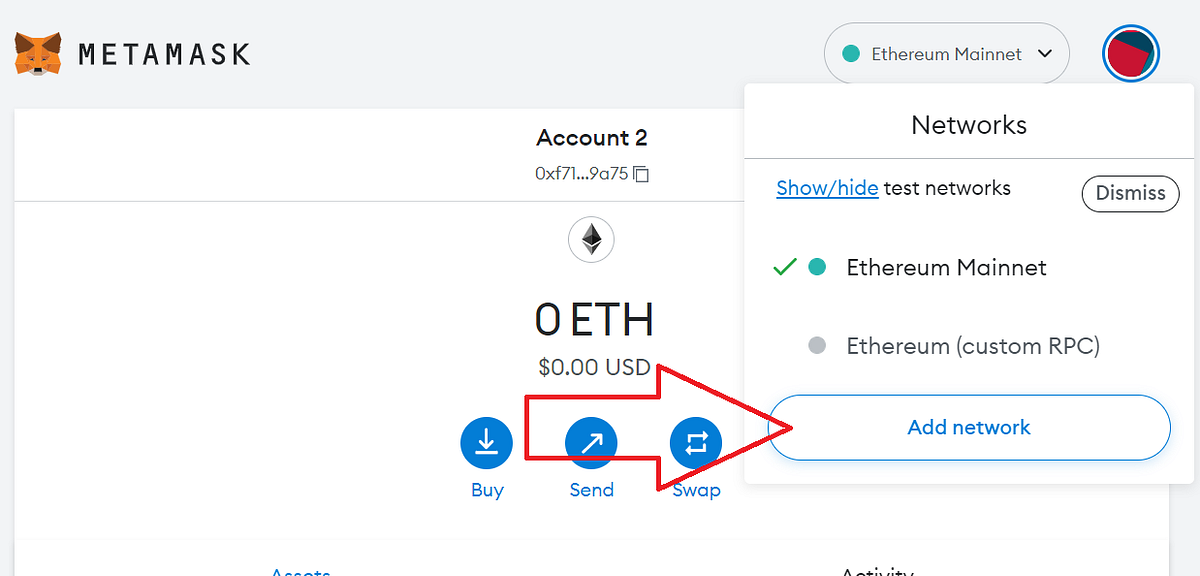Viewport: 1200px width, 576px height.
Task: Click the Buy download icon
Action: (486, 441)
